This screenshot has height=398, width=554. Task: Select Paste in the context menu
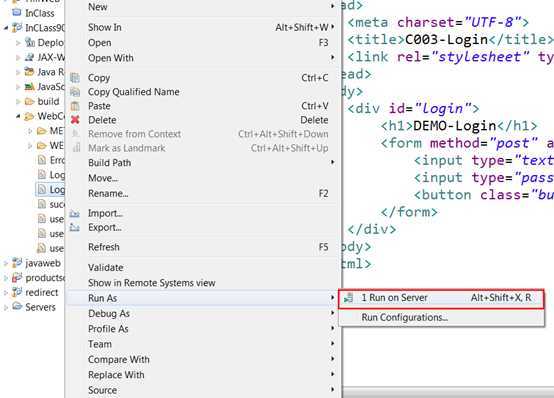(203, 106)
